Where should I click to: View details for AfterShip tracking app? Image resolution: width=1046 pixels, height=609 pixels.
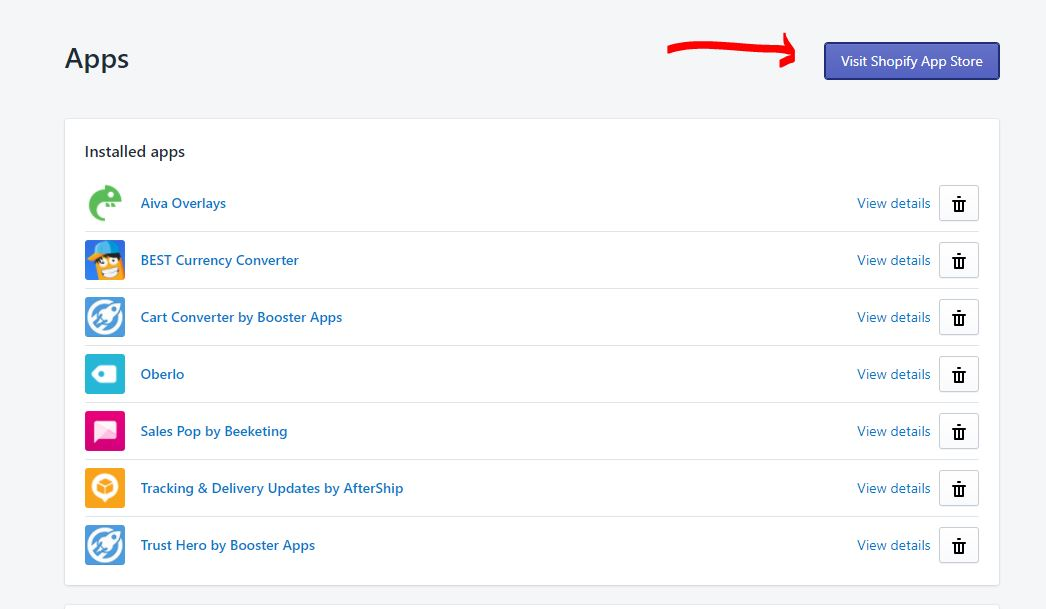tap(893, 488)
